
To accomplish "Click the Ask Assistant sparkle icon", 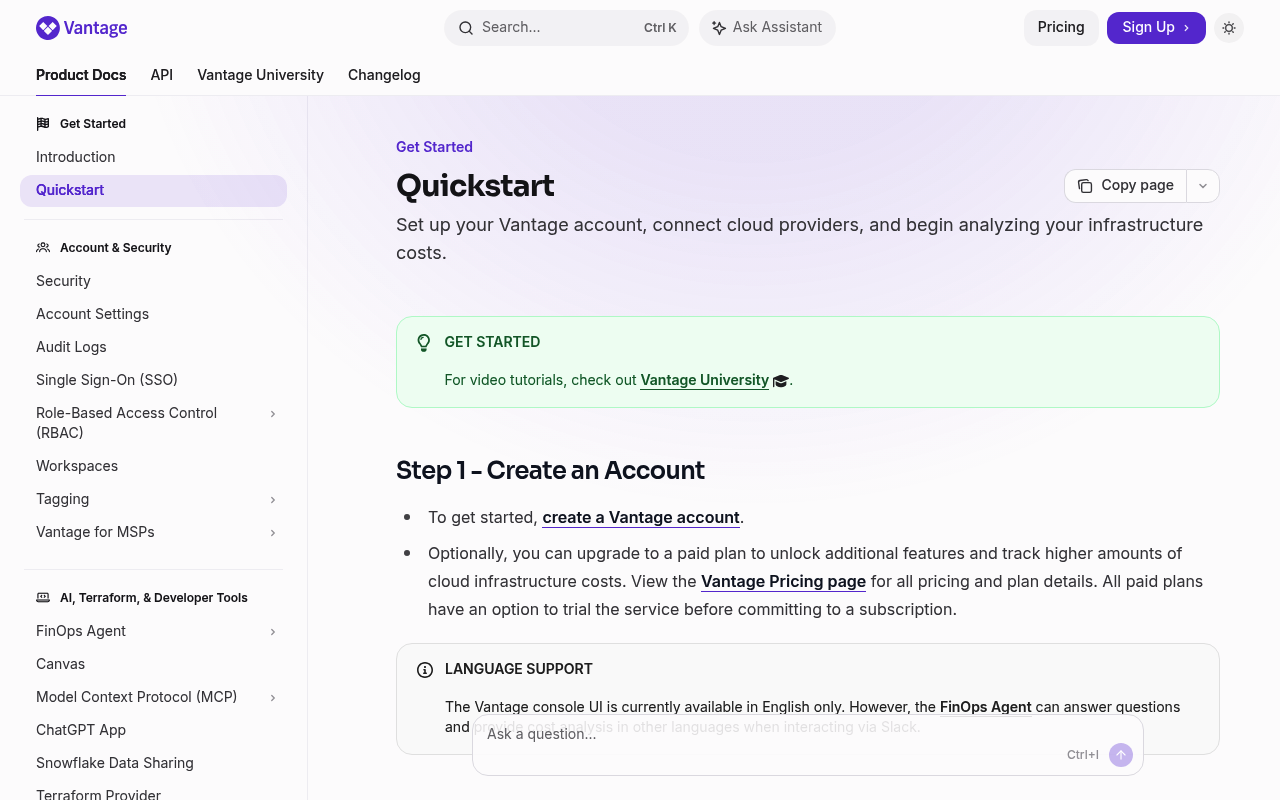I will point(719,28).
